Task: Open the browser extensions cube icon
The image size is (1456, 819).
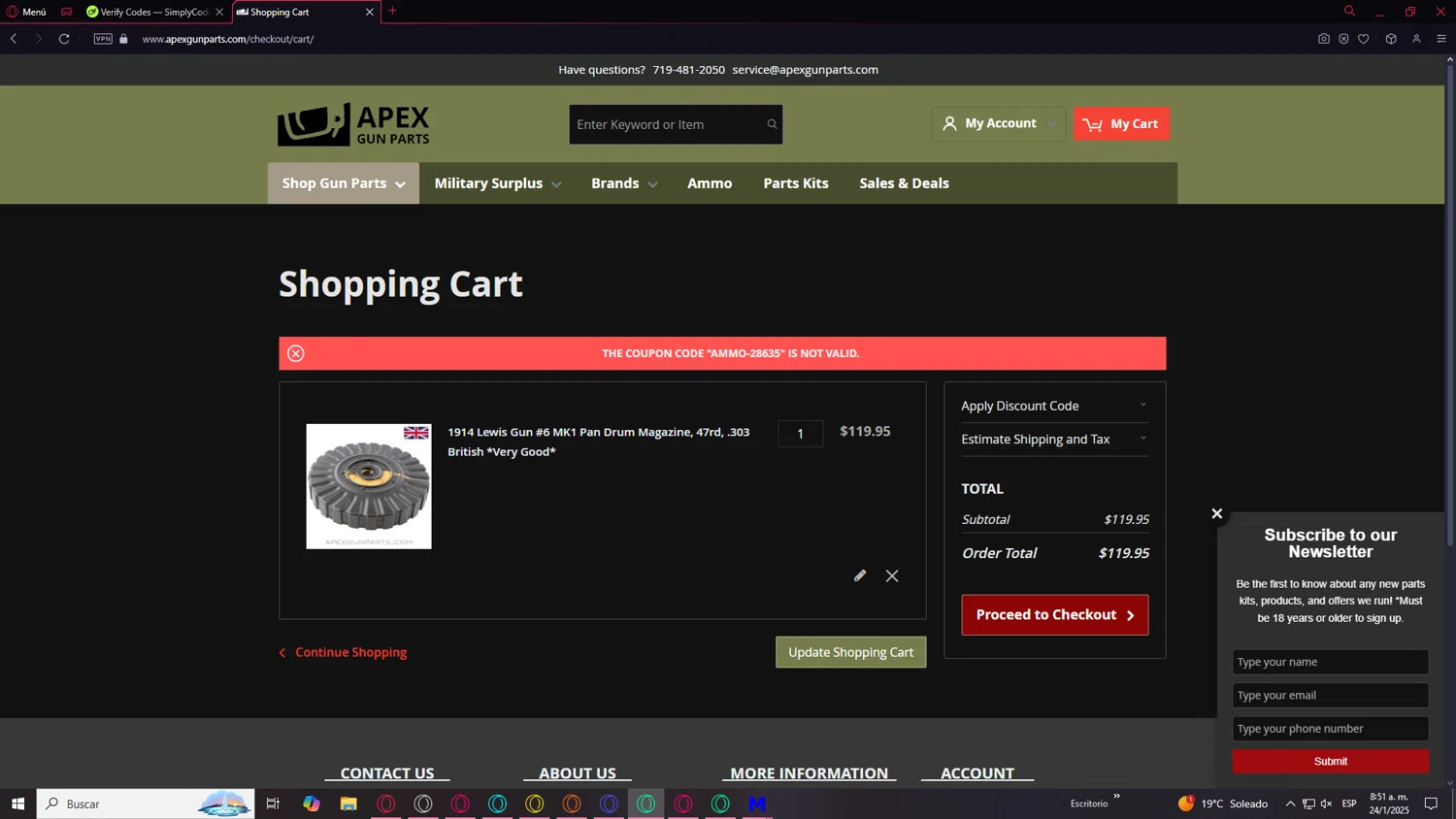Action: point(1391,39)
